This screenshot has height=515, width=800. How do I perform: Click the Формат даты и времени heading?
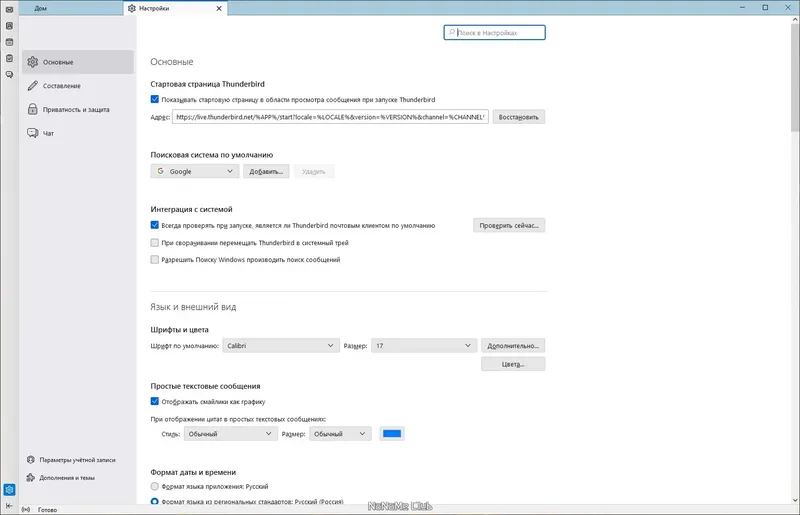(193, 472)
